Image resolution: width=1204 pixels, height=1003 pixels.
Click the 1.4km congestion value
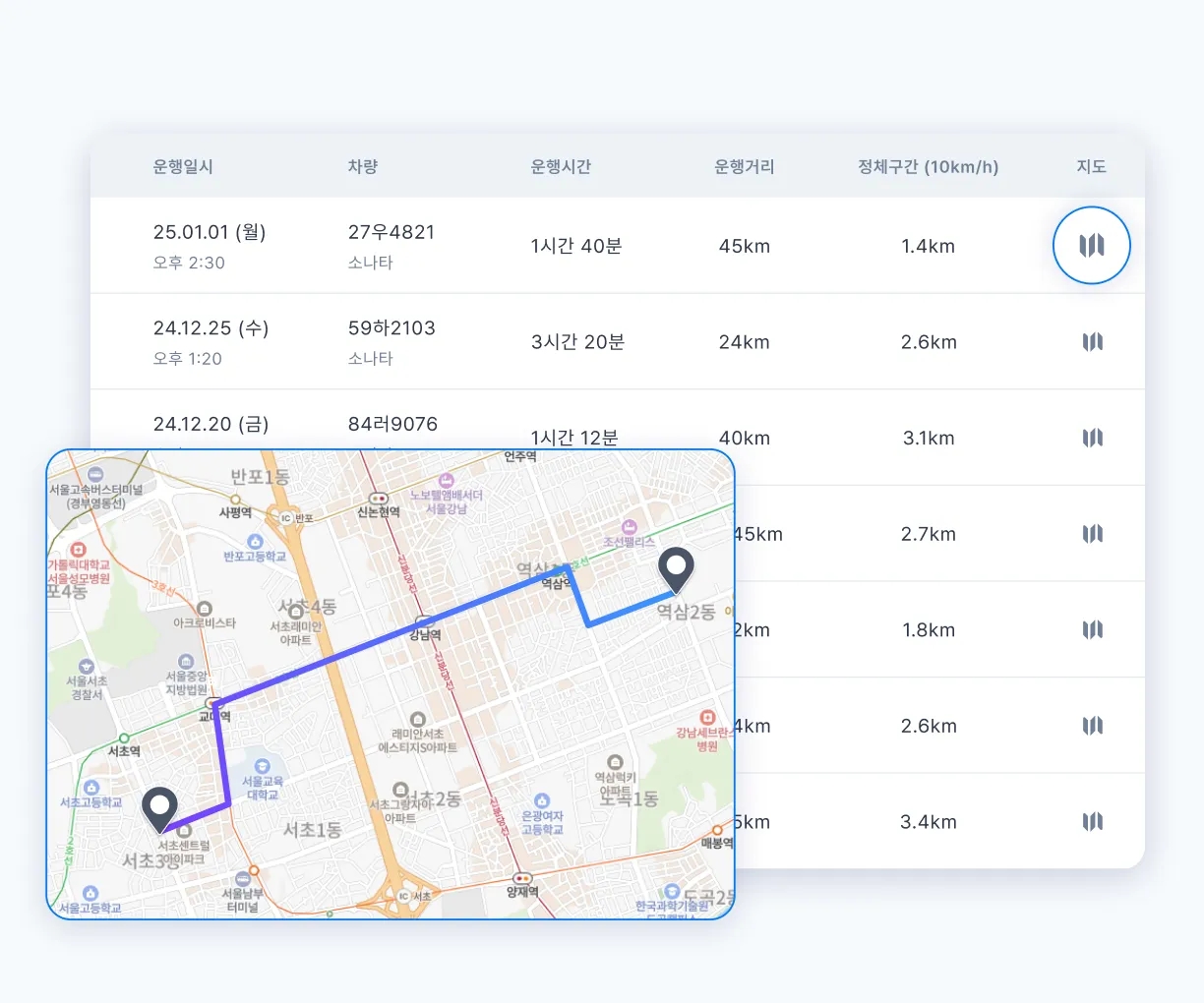click(929, 246)
